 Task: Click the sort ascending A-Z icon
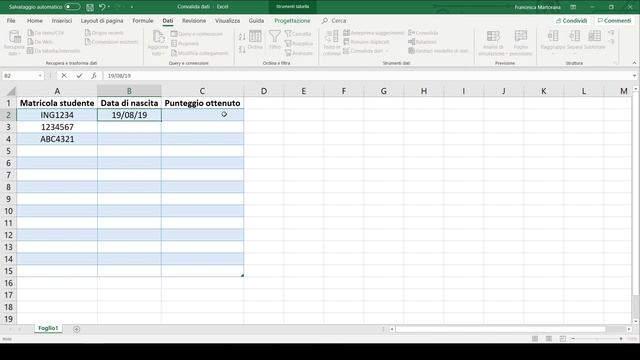click(242, 37)
